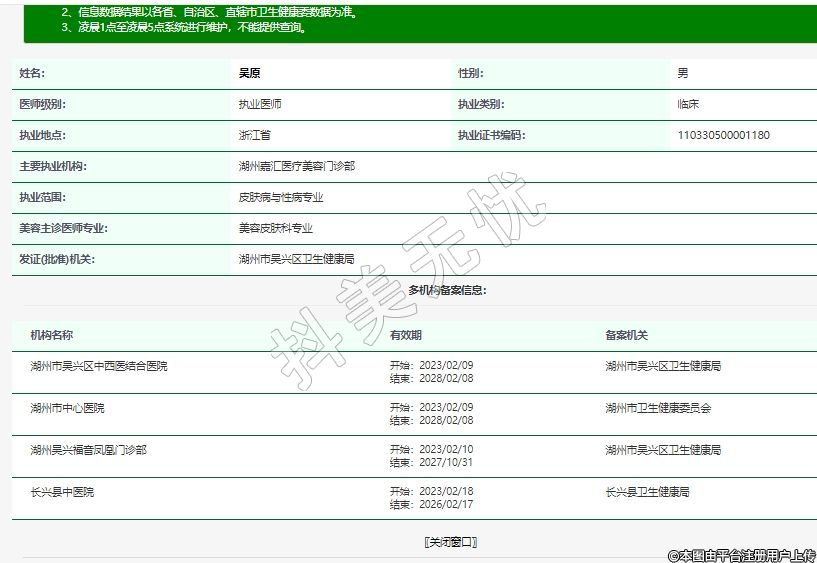817x563 pixels.
Task: Select the 湖州吴兴福音凤凰门诊部 row
Action: [88, 450]
